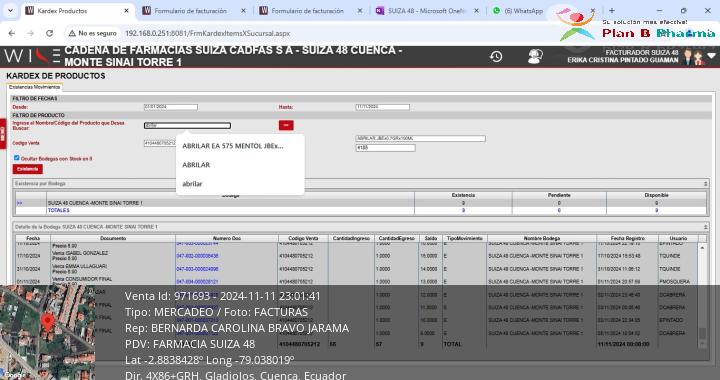Click the red search button beside product box

[286, 125]
